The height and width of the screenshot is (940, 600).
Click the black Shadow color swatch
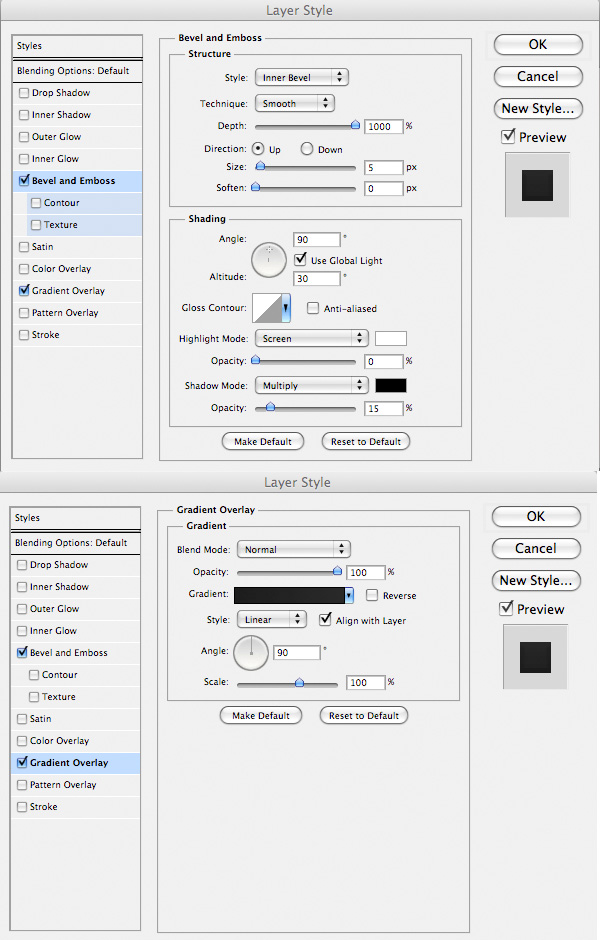(x=391, y=385)
